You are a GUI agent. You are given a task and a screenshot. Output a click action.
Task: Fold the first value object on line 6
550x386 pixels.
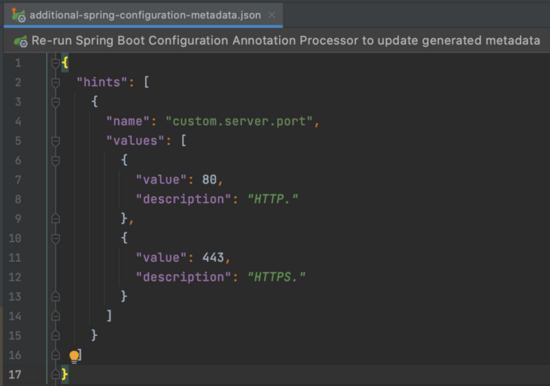click(55, 161)
